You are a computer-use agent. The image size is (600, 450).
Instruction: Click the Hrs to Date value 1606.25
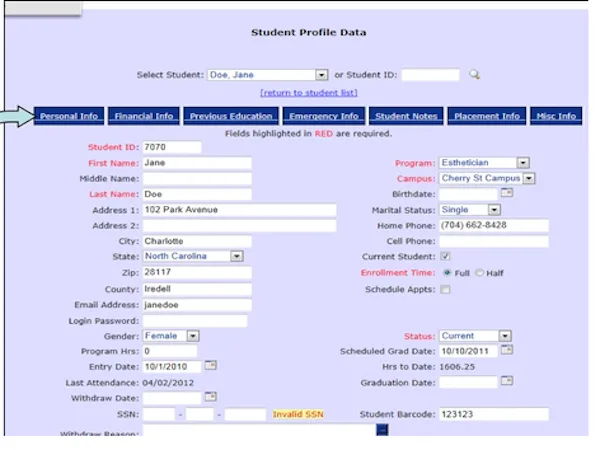point(457,367)
